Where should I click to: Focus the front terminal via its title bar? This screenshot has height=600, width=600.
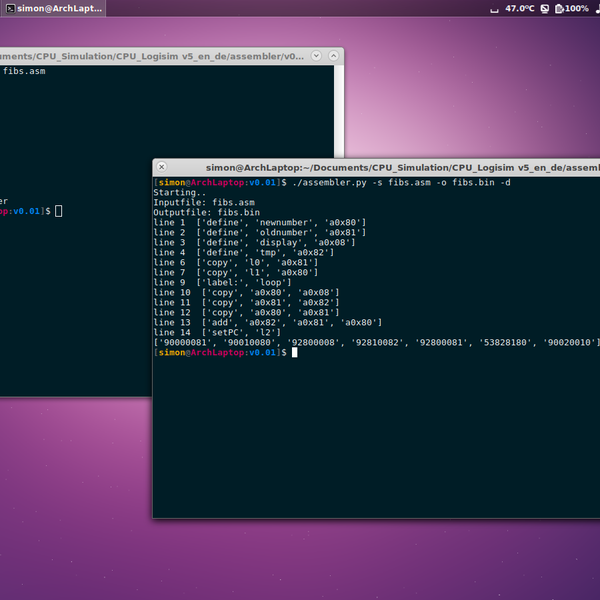click(400, 168)
